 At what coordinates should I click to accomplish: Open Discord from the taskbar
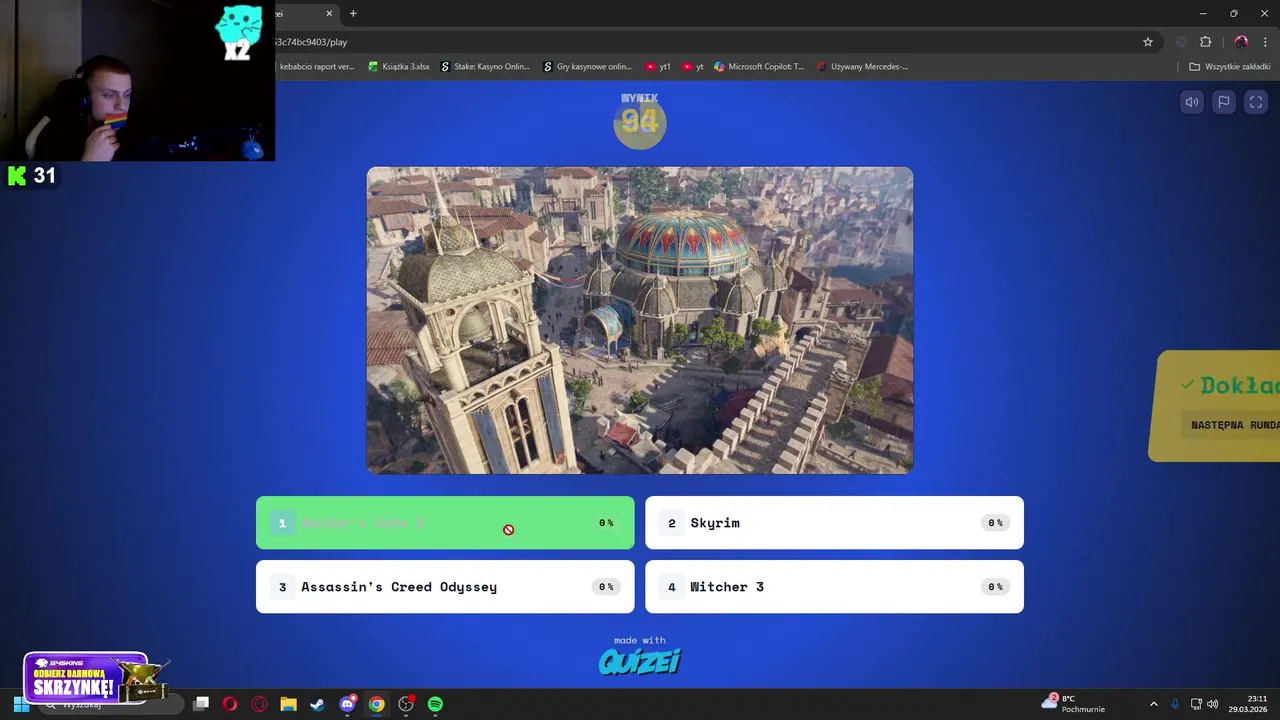point(347,704)
